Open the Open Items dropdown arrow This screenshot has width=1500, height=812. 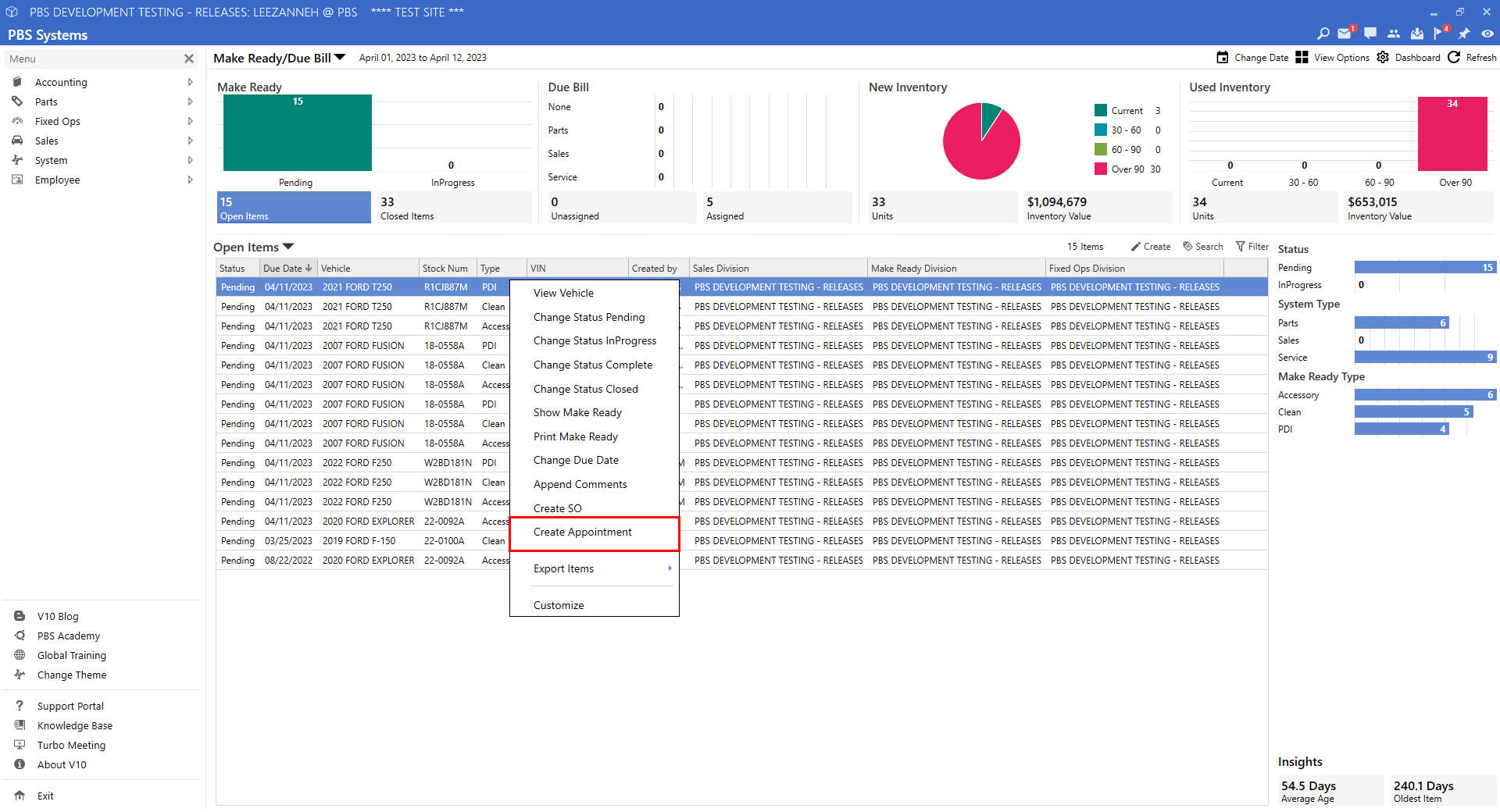288,247
